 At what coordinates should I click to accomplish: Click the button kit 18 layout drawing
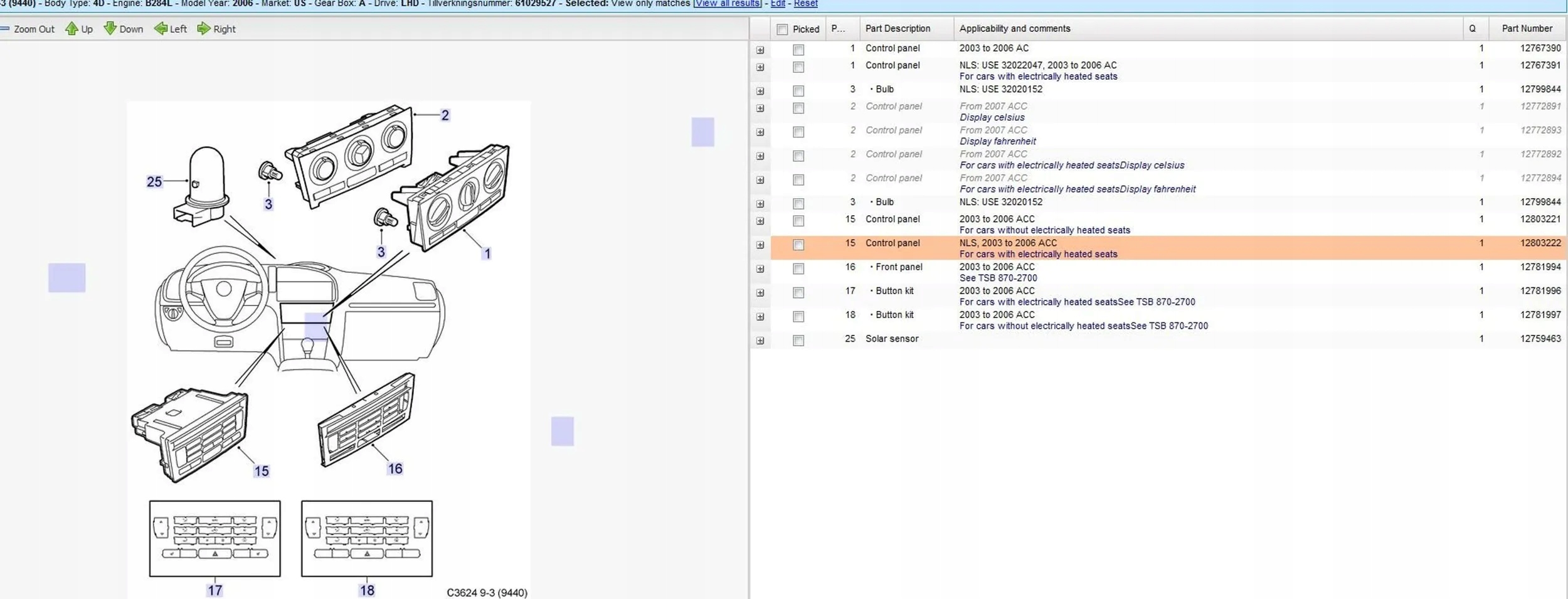pyautogui.click(x=367, y=539)
